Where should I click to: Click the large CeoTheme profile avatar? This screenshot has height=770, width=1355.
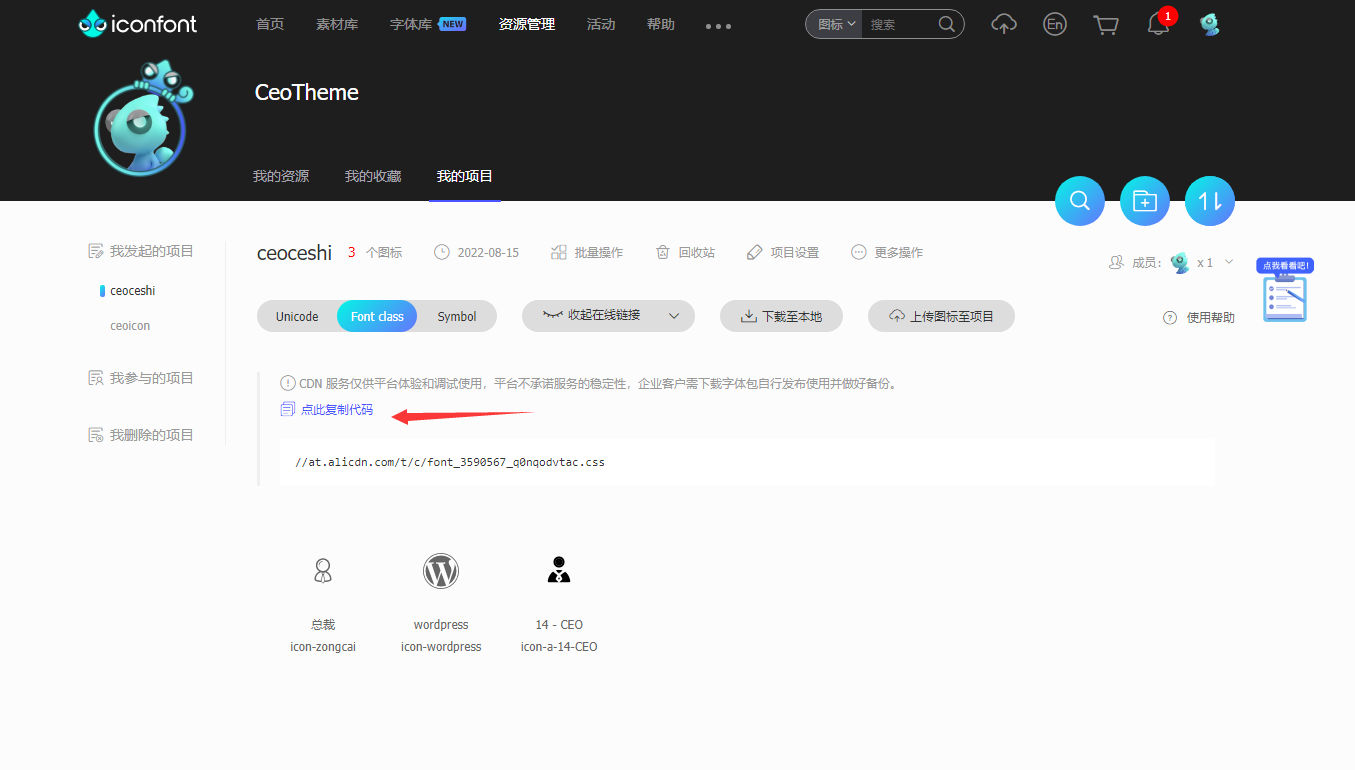click(x=141, y=120)
